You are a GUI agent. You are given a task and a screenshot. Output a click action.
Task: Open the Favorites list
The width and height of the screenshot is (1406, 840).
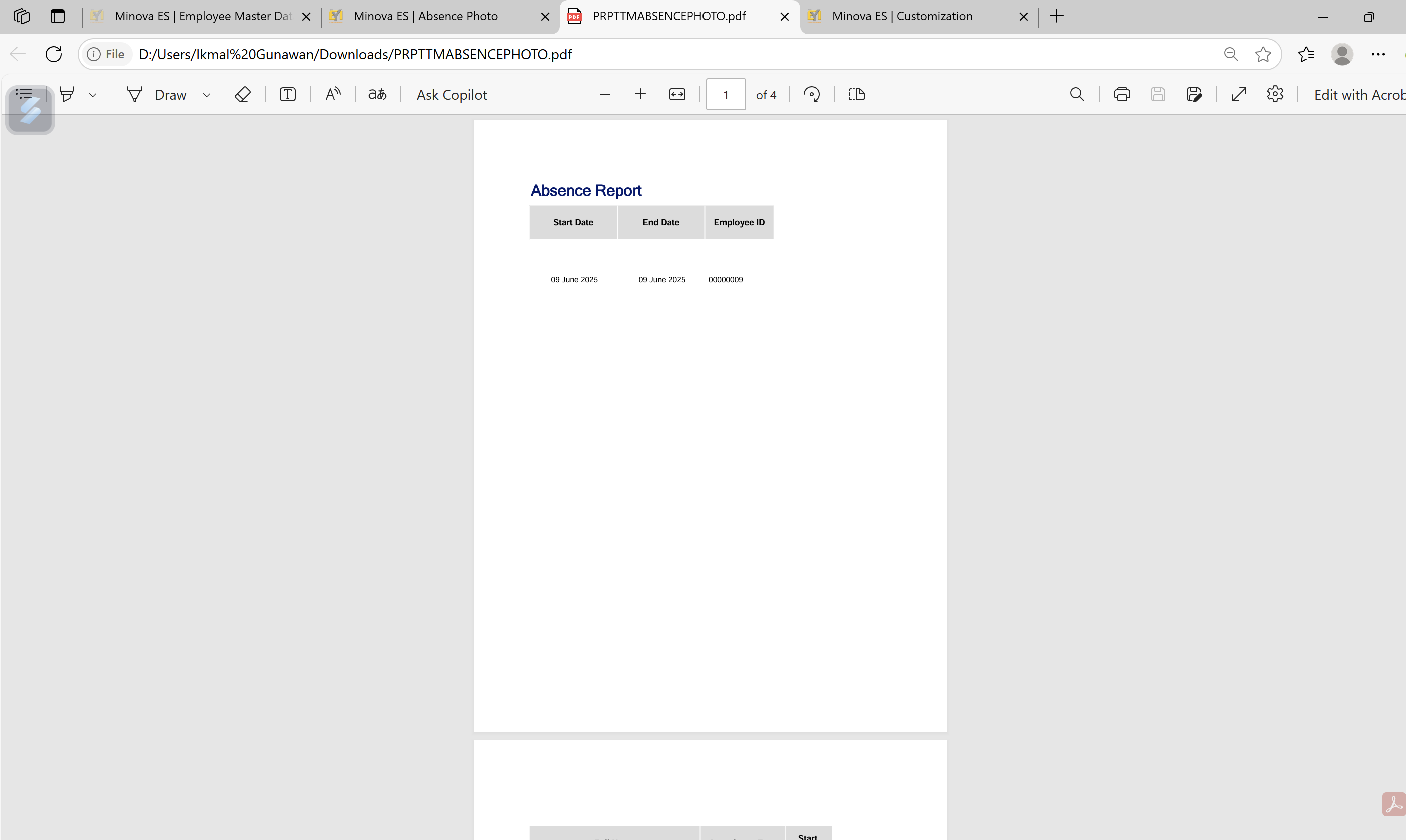point(1306,54)
